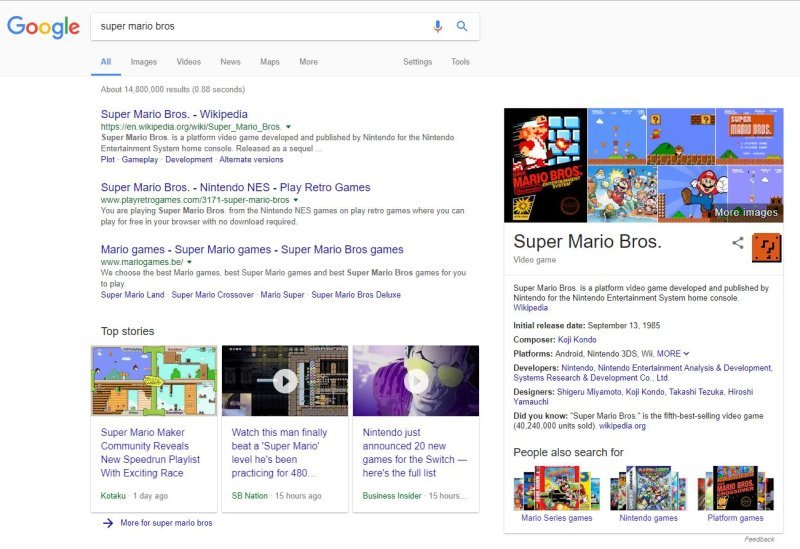800x549 pixels.
Task: Play the Business Insider Nintendo video
Action: pyautogui.click(x=416, y=380)
